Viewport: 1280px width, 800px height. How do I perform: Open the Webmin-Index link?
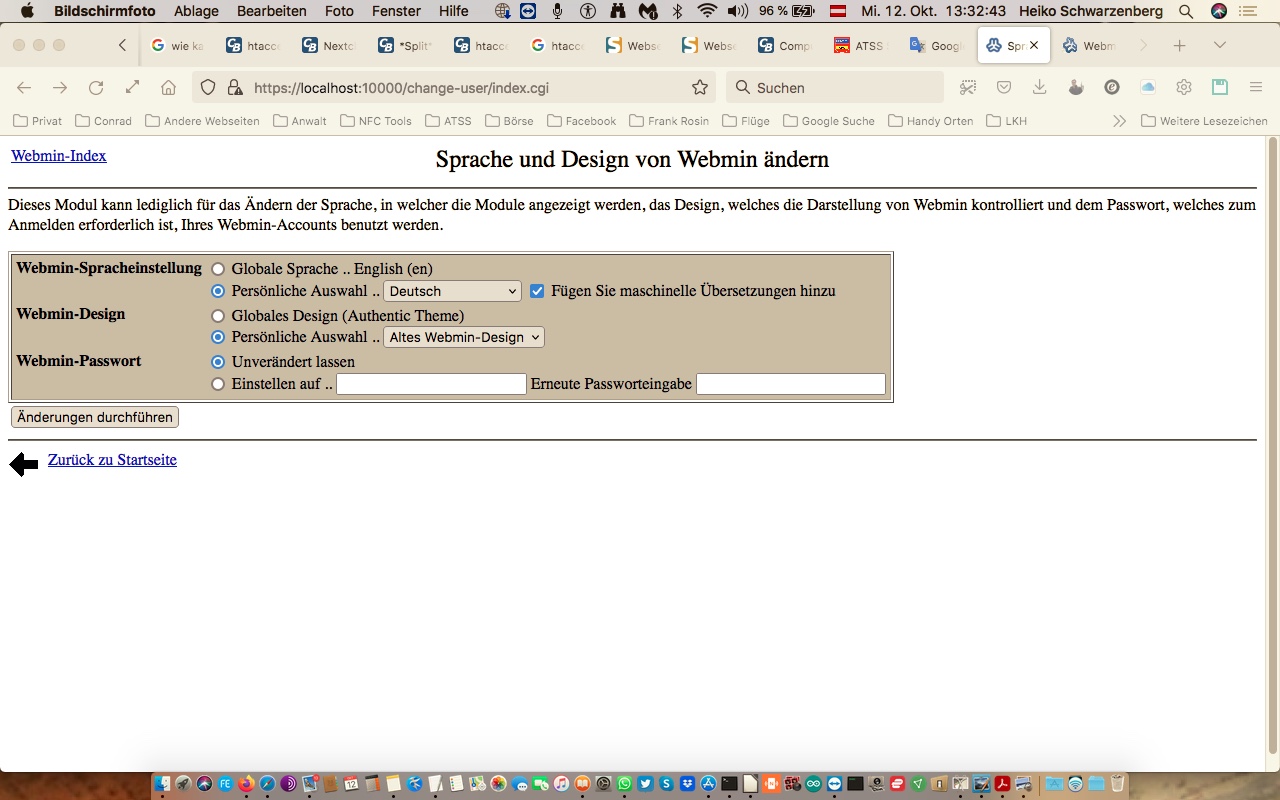point(59,156)
